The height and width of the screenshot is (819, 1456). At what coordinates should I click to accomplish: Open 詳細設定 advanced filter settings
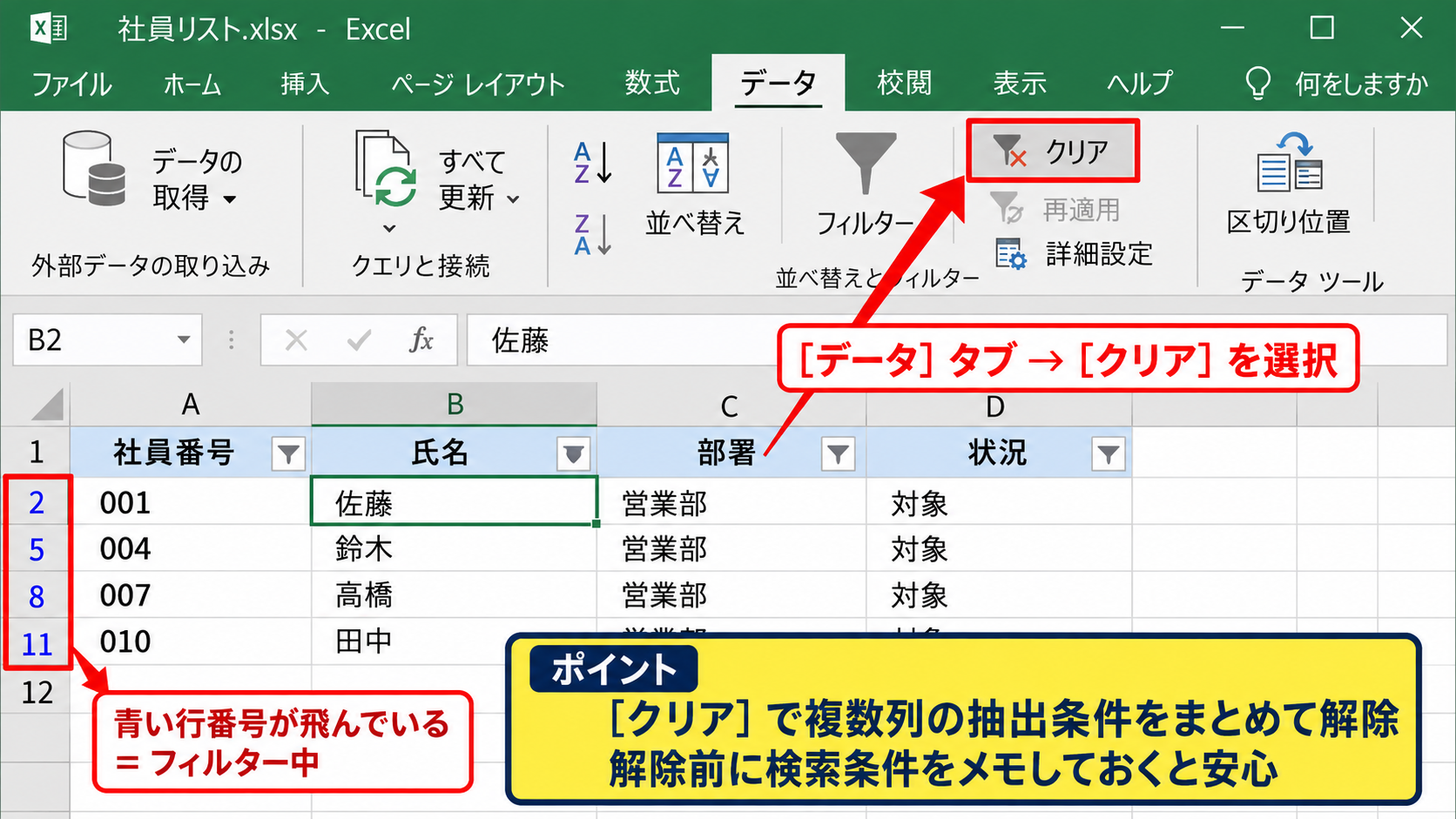pyautogui.click(x=1074, y=254)
